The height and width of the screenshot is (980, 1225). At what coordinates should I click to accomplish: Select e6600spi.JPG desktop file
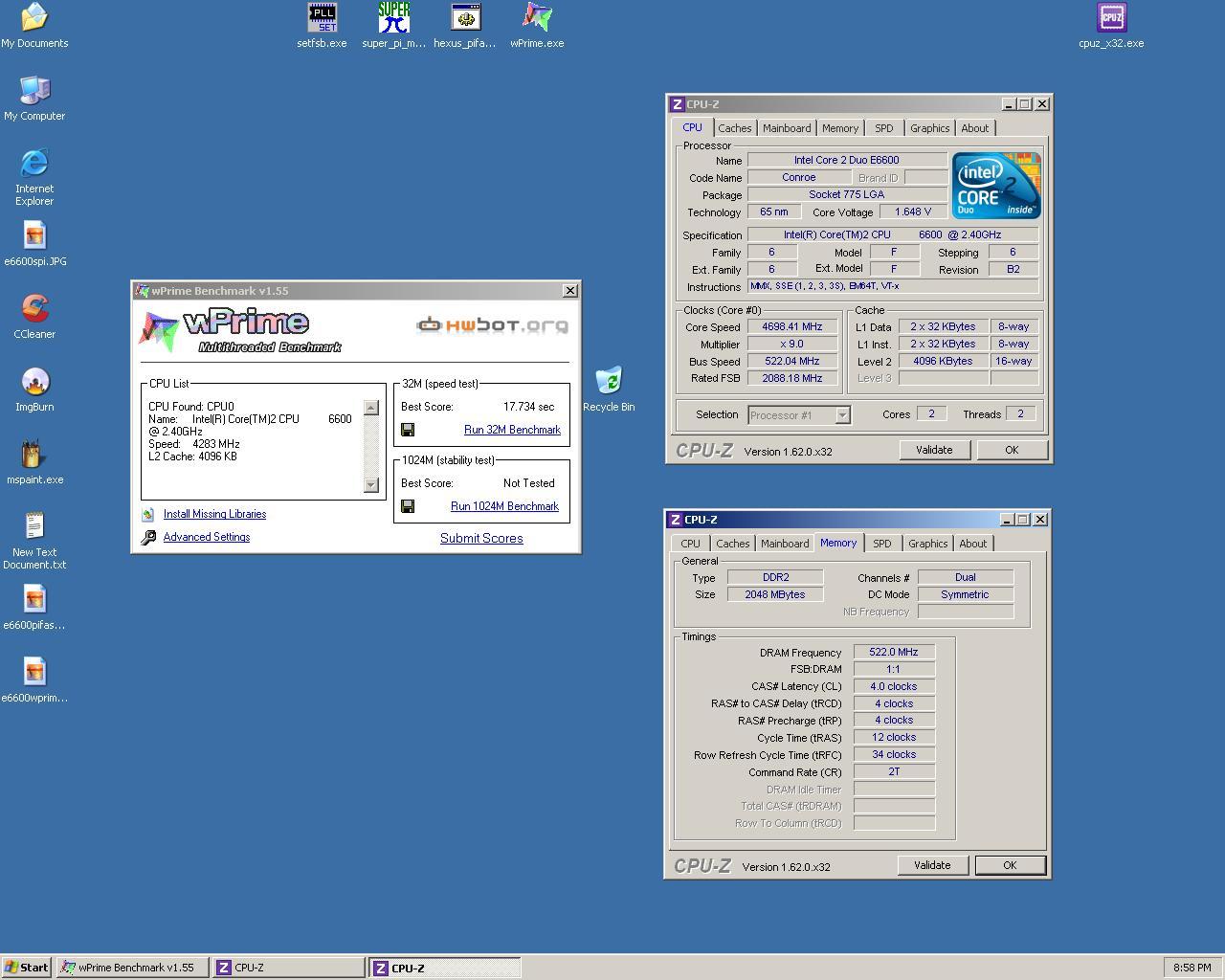(34, 243)
